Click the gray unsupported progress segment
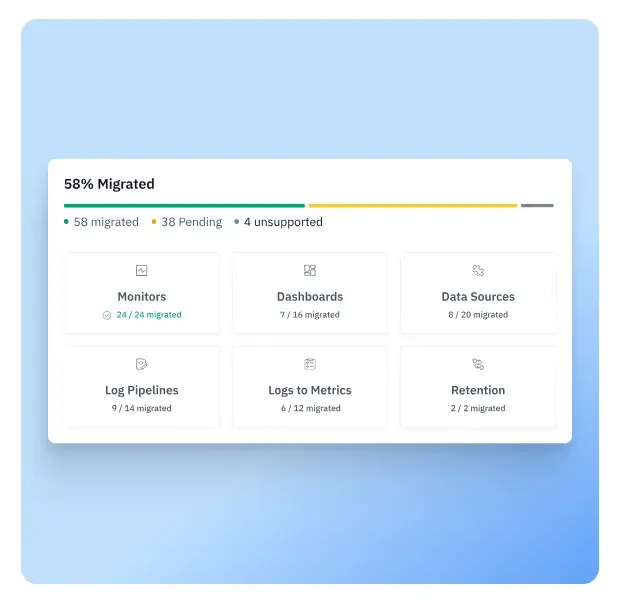Viewport: 623px width, 599px height. (x=537, y=205)
